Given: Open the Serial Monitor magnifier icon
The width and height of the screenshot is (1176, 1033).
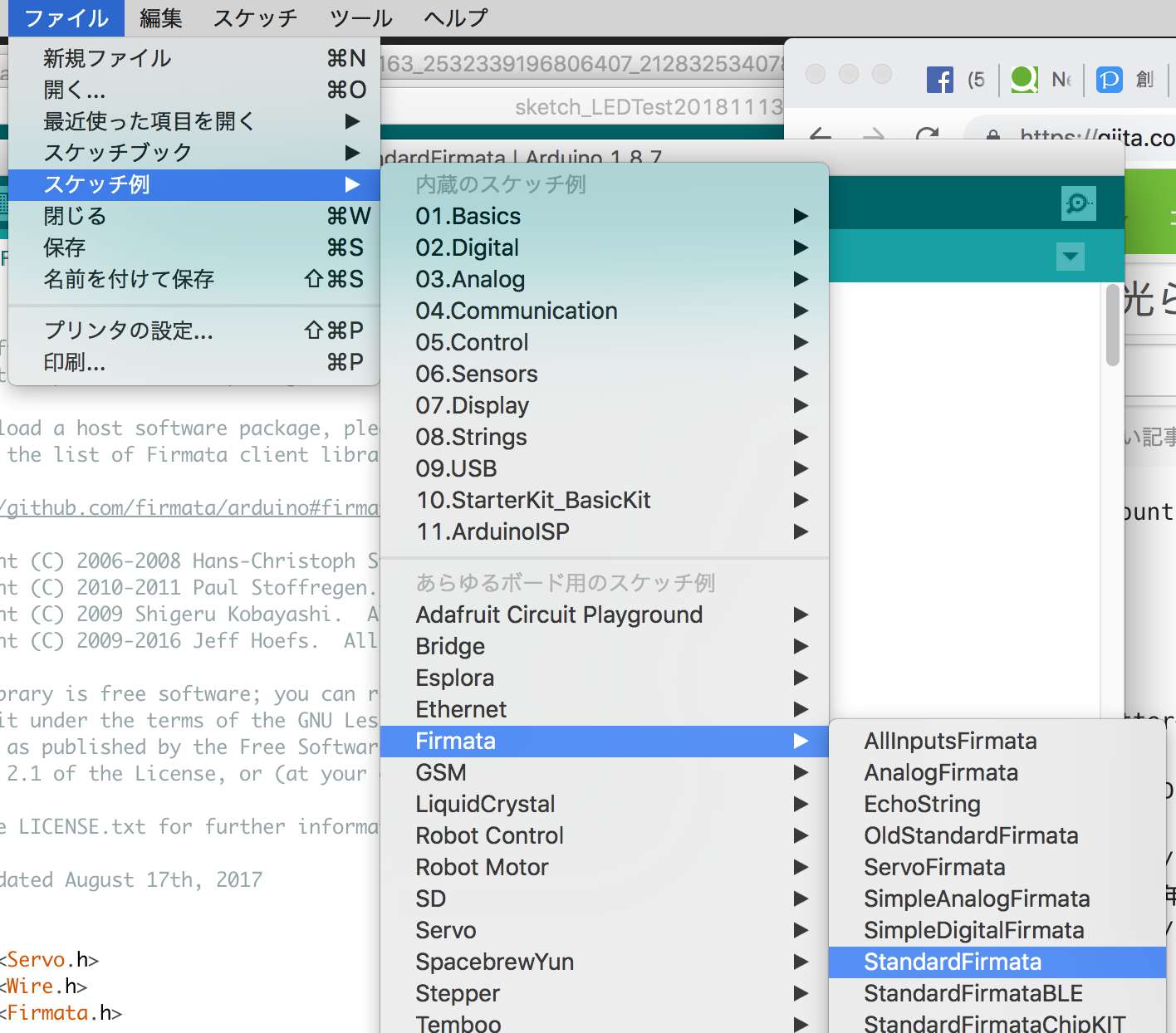Looking at the screenshot, I should tap(1077, 203).
